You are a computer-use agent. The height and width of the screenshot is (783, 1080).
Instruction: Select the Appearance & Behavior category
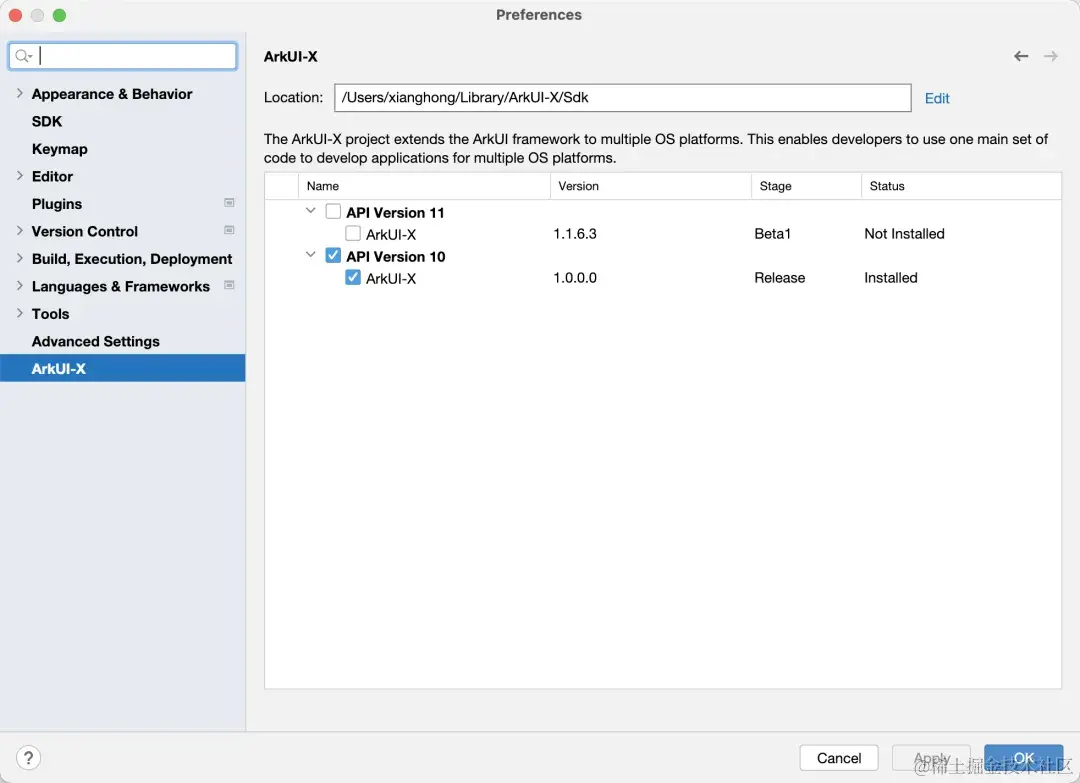click(112, 94)
